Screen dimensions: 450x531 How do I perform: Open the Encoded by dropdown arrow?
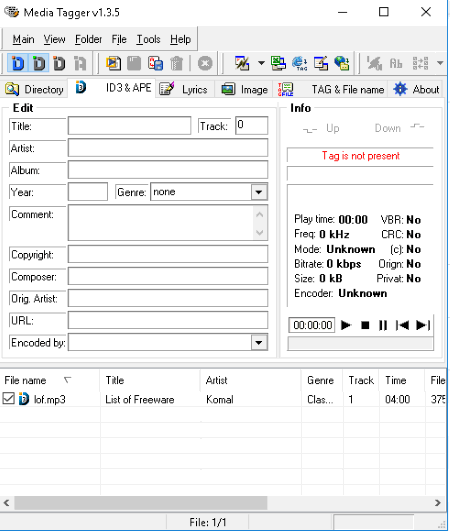point(259,342)
